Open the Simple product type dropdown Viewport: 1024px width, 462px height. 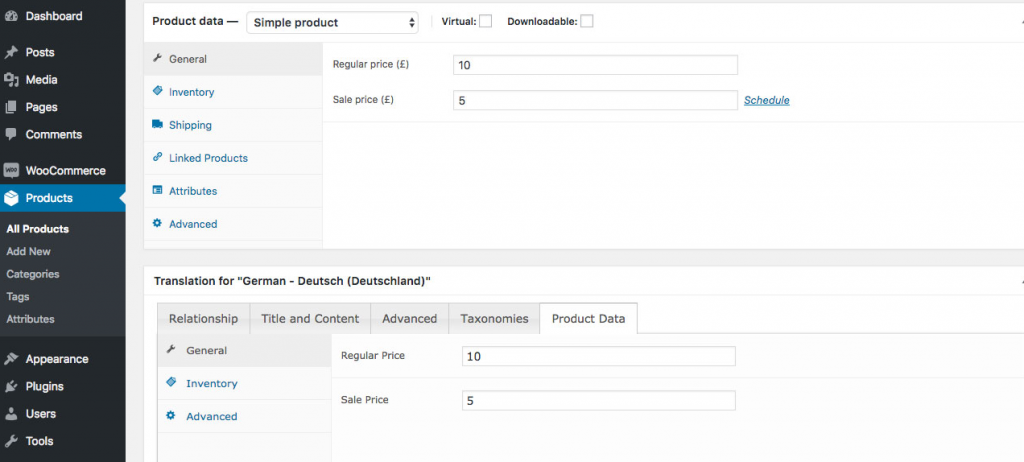tap(333, 22)
